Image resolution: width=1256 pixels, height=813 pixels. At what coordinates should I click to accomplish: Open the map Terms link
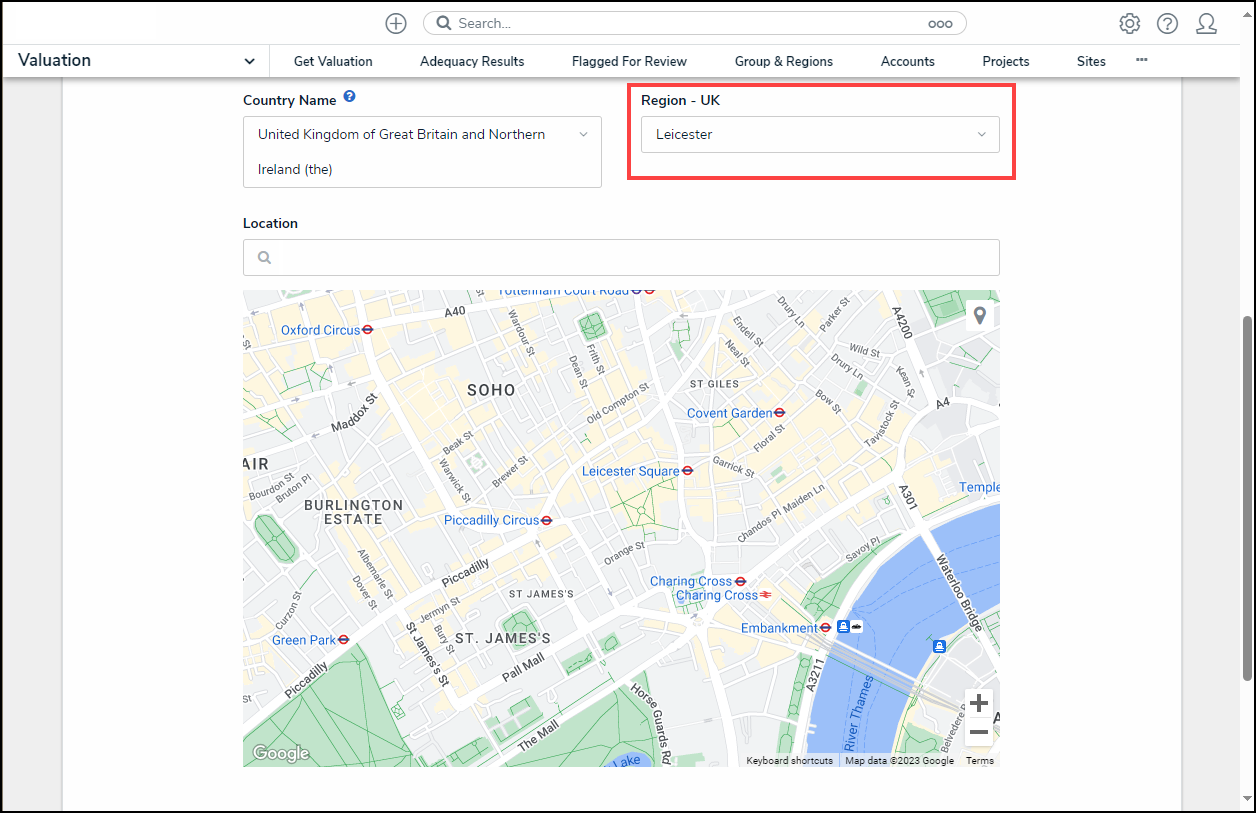[x=980, y=761]
